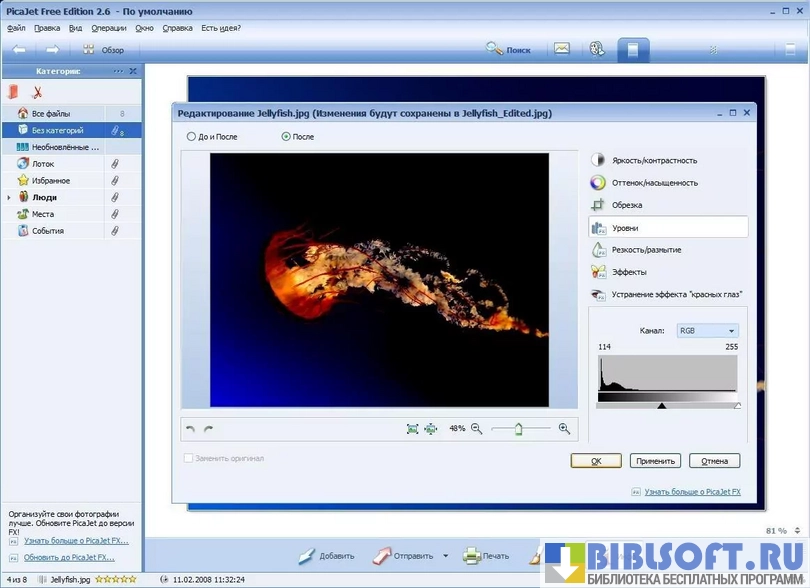
Task: Open the Отправить dropdown arrow
Action: point(445,556)
